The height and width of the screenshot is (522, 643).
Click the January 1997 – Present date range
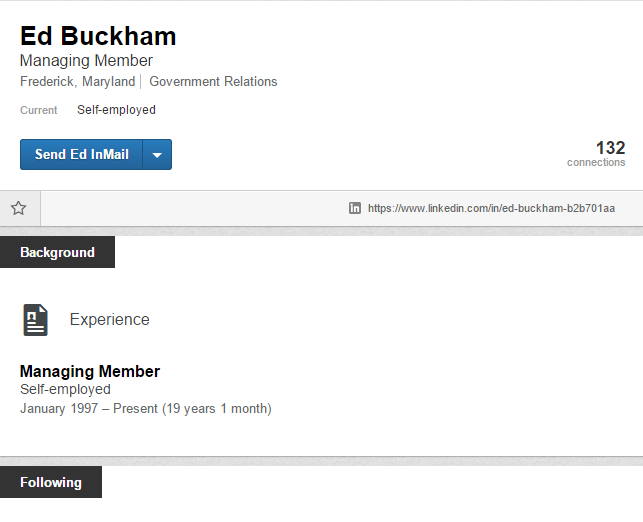(145, 408)
